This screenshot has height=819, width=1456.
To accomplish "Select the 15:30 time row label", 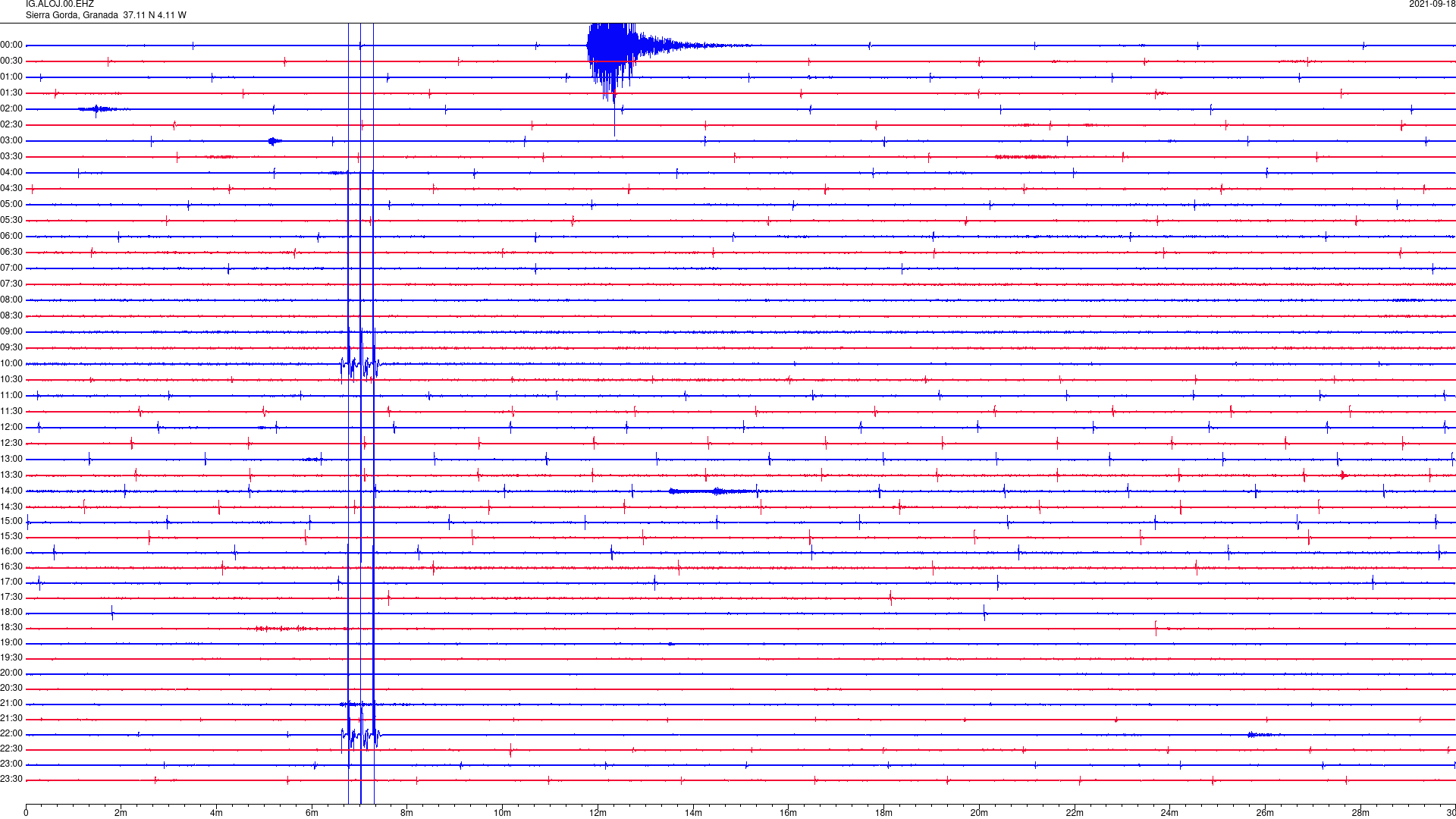I will click(11, 537).
